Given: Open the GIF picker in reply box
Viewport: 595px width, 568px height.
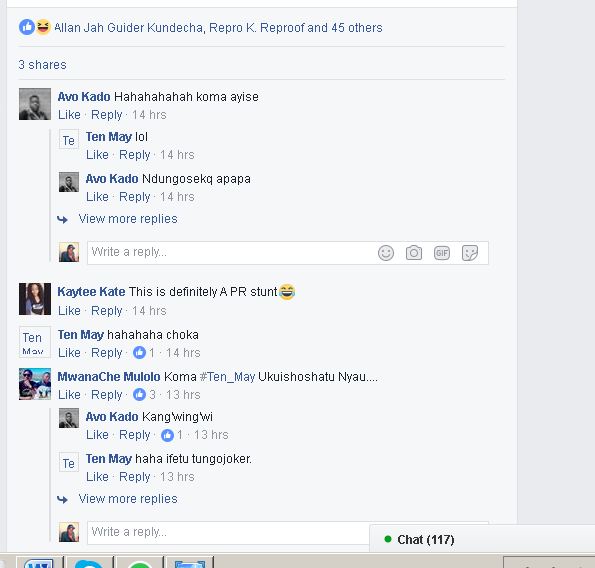Looking at the screenshot, I should coord(442,253).
